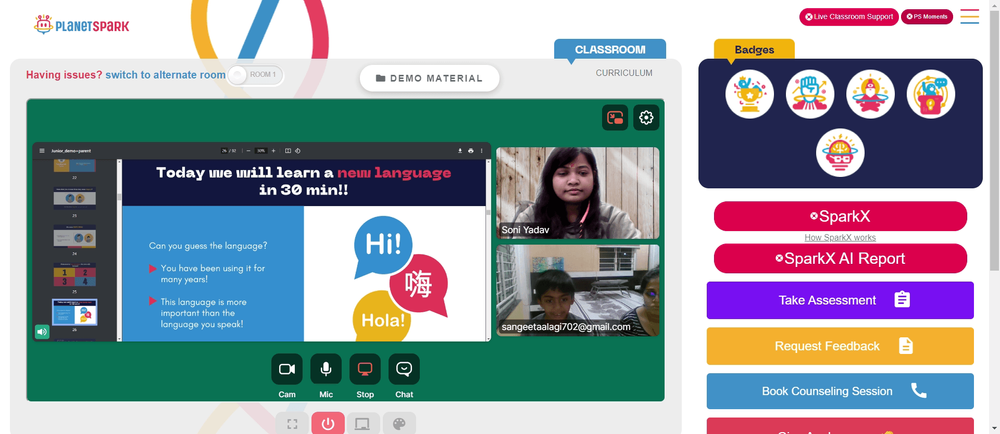
Task: Select the raised fist badge
Action: pyautogui.click(x=810, y=94)
